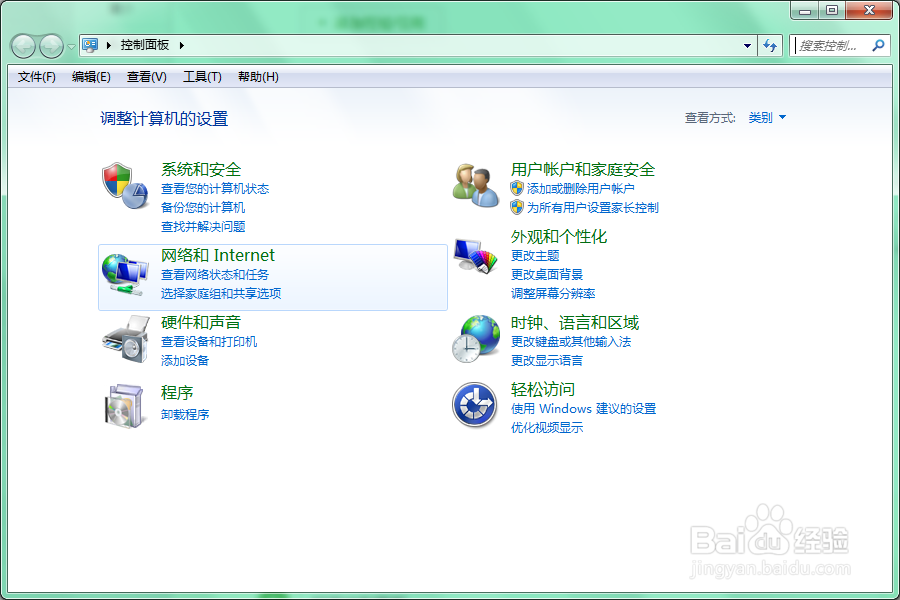The image size is (900, 600).
Task: Open the 时钟、语言和区域 heading link
Action: (x=575, y=323)
